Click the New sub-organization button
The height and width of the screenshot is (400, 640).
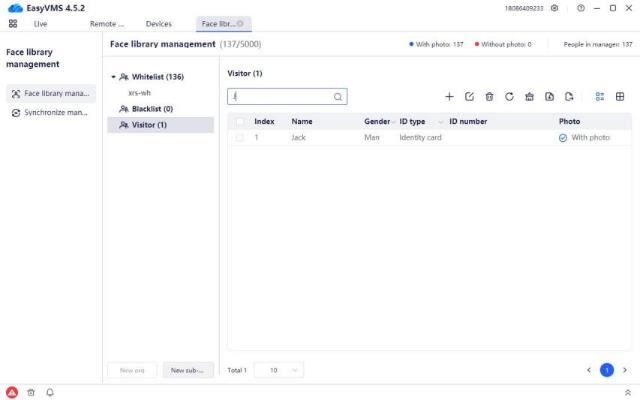coord(188,370)
